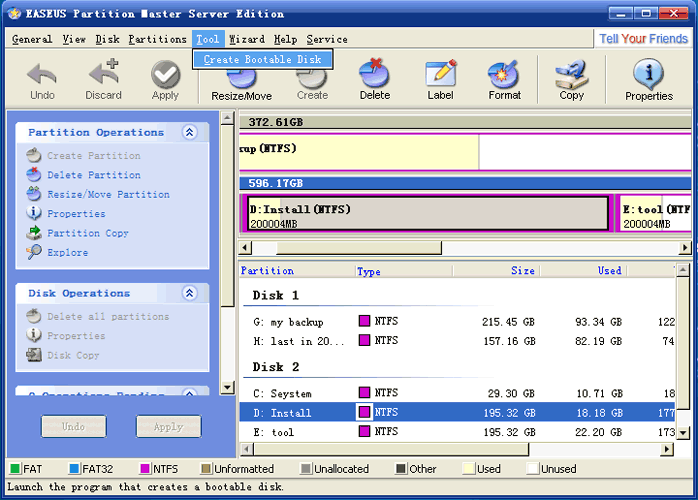Collapse the Disk Operations panel
The image size is (698, 500).
pyautogui.click(x=190, y=293)
